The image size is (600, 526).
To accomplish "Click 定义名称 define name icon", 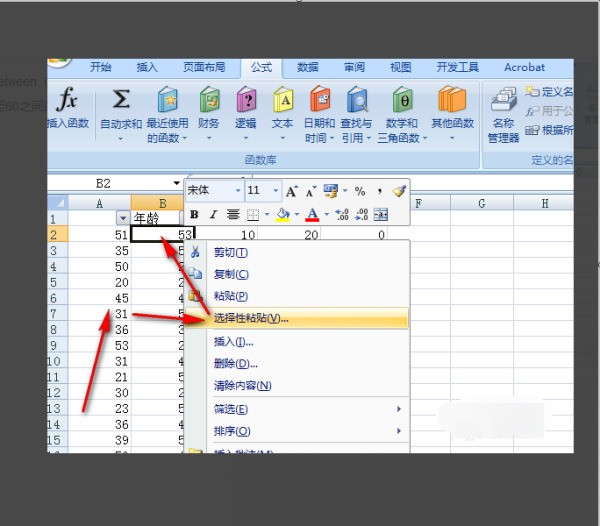I will coord(532,91).
